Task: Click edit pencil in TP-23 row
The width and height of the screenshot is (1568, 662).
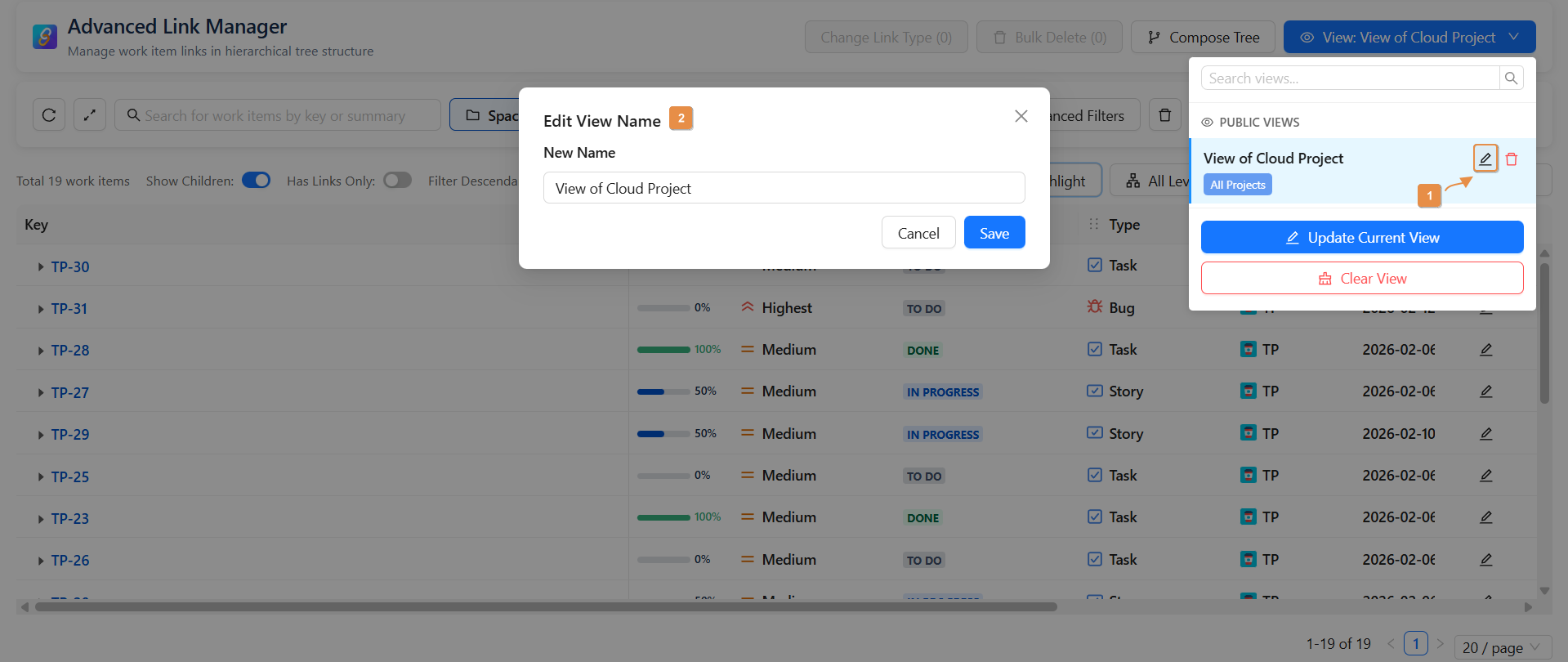Action: (x=1486, y=517)
